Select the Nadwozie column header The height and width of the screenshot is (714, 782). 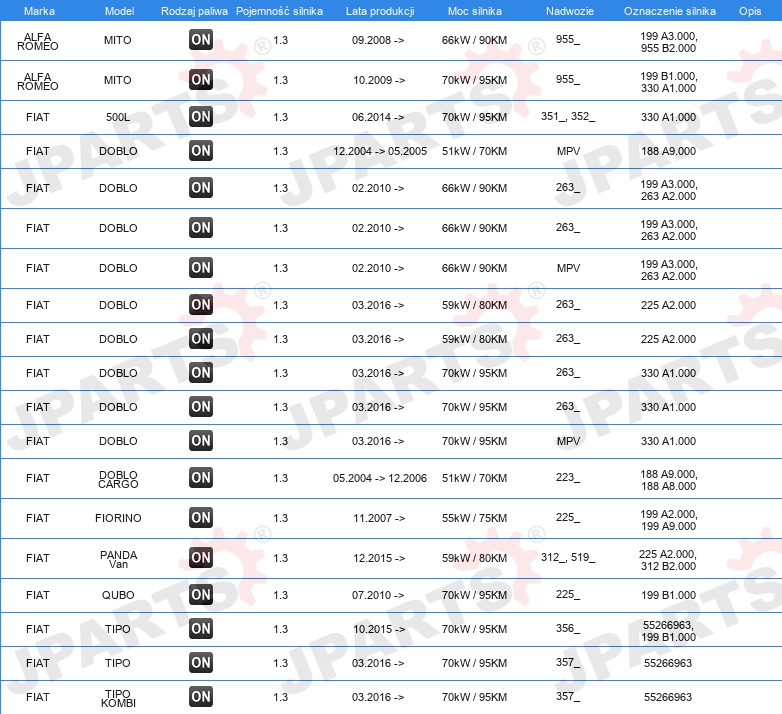tap(570, 11)
